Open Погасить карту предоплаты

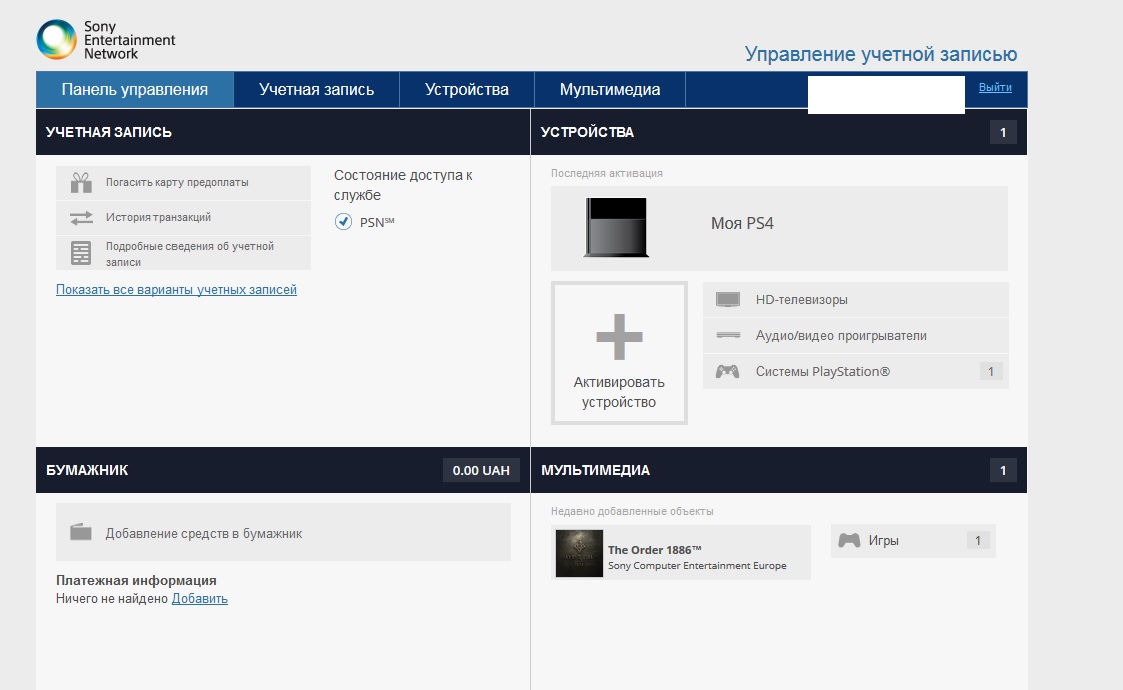183,183
